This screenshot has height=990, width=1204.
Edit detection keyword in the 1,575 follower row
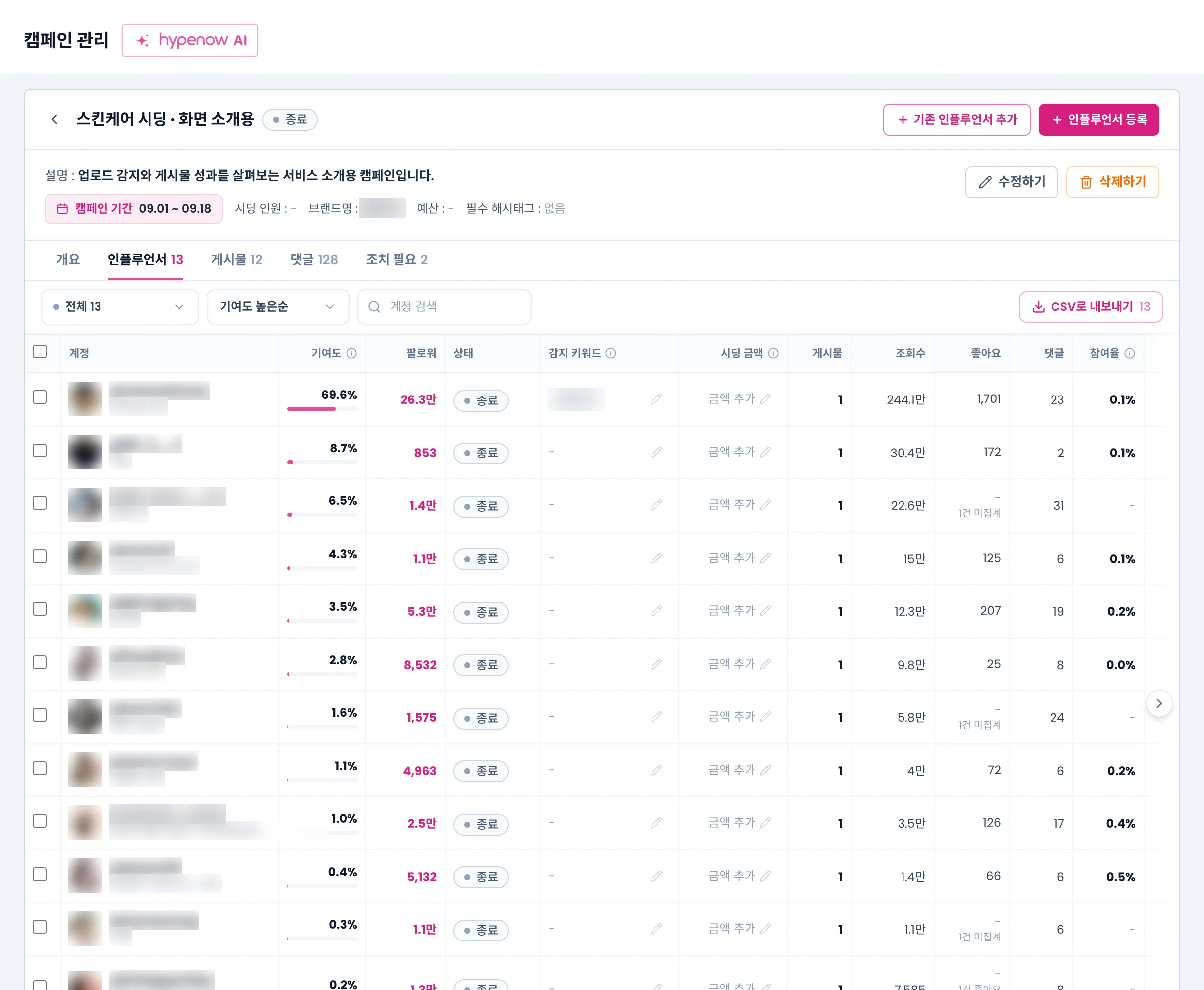(x=656, y=717)
